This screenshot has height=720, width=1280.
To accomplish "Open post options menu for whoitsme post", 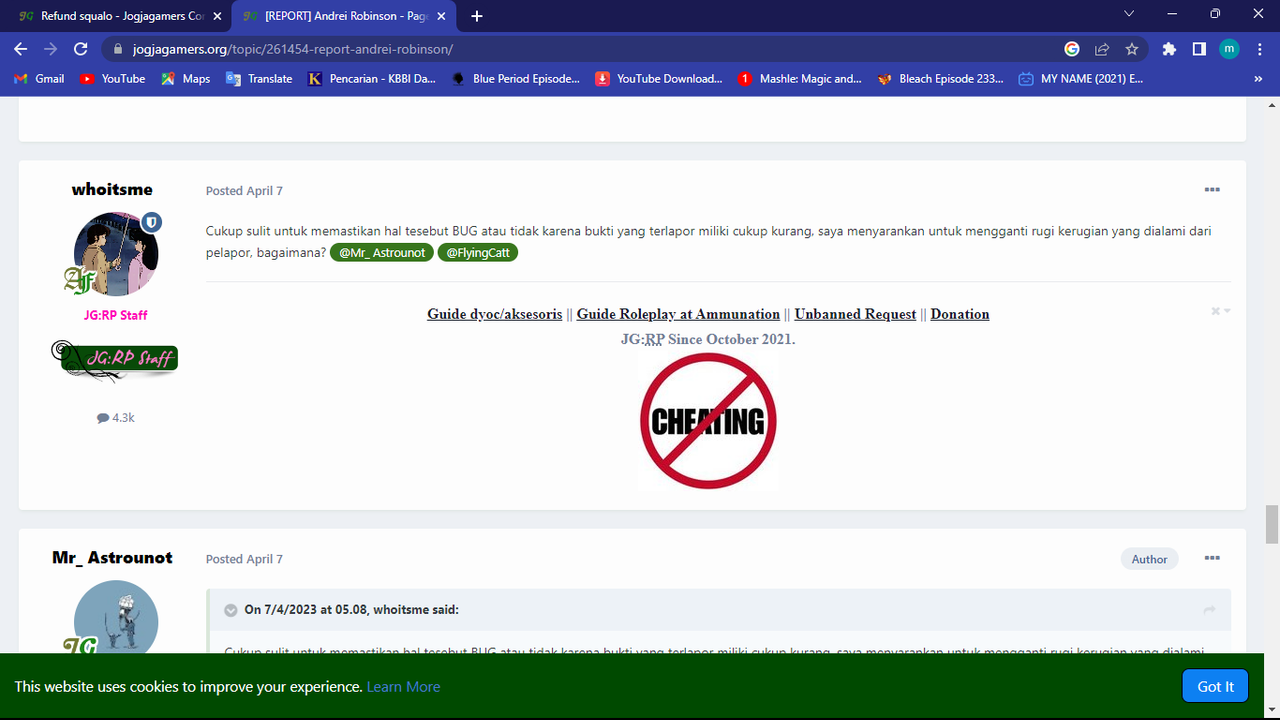I will (1212, 190).
